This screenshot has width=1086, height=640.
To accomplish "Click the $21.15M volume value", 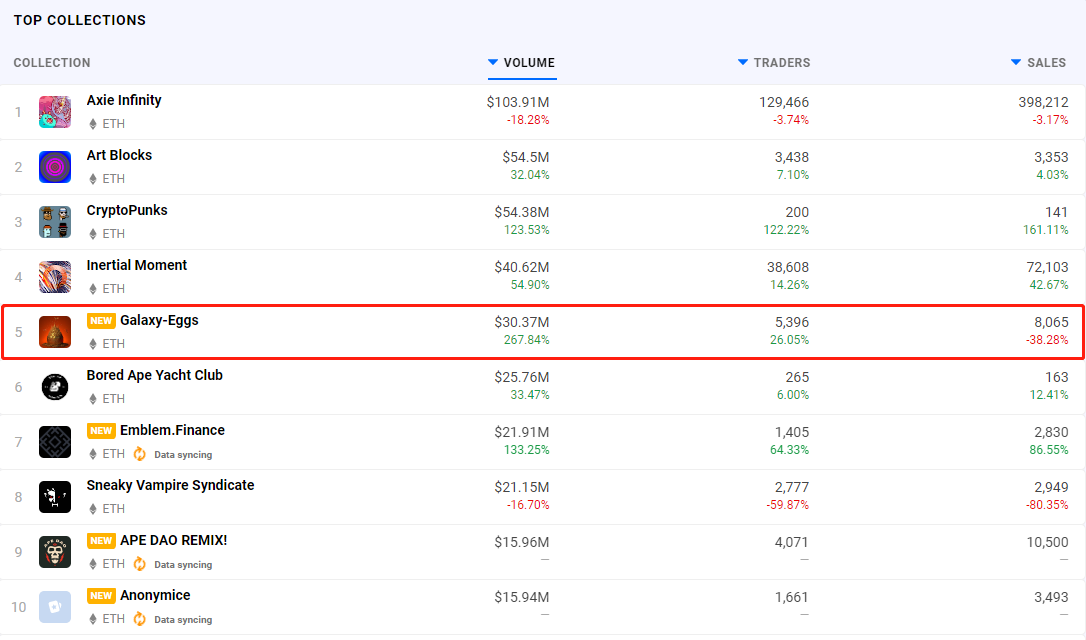I will (x=522, y=488).
